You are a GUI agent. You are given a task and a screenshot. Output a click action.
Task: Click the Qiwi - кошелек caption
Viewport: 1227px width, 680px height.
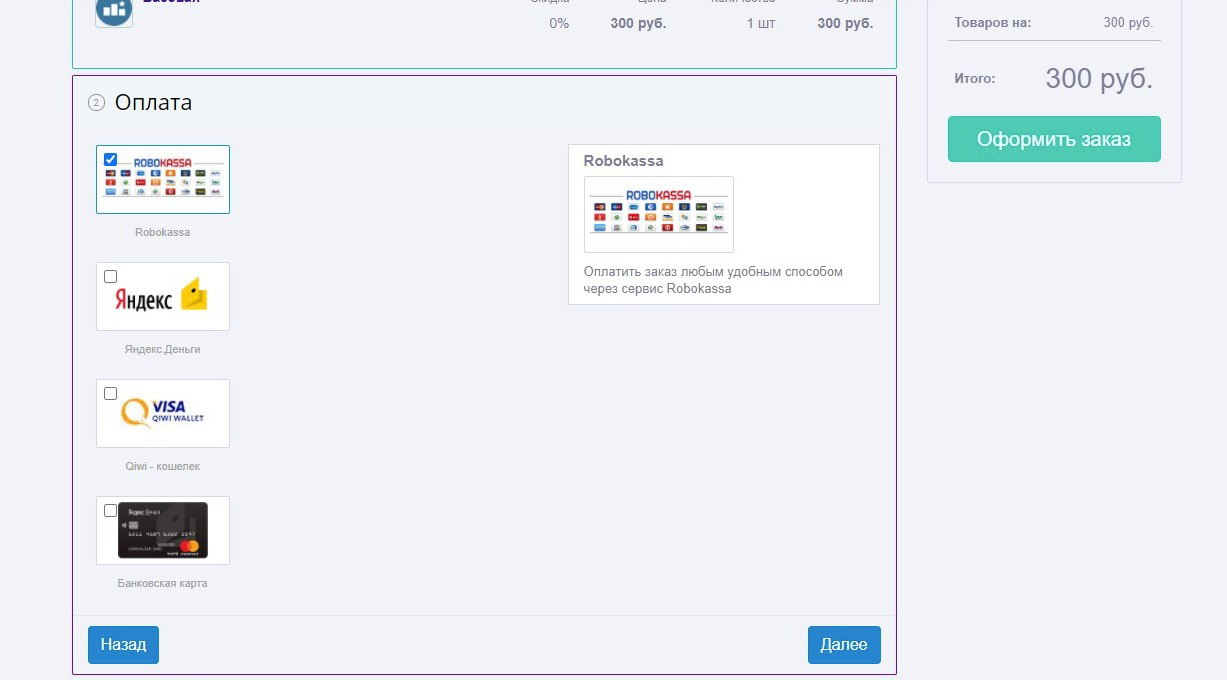pos(162,466)
